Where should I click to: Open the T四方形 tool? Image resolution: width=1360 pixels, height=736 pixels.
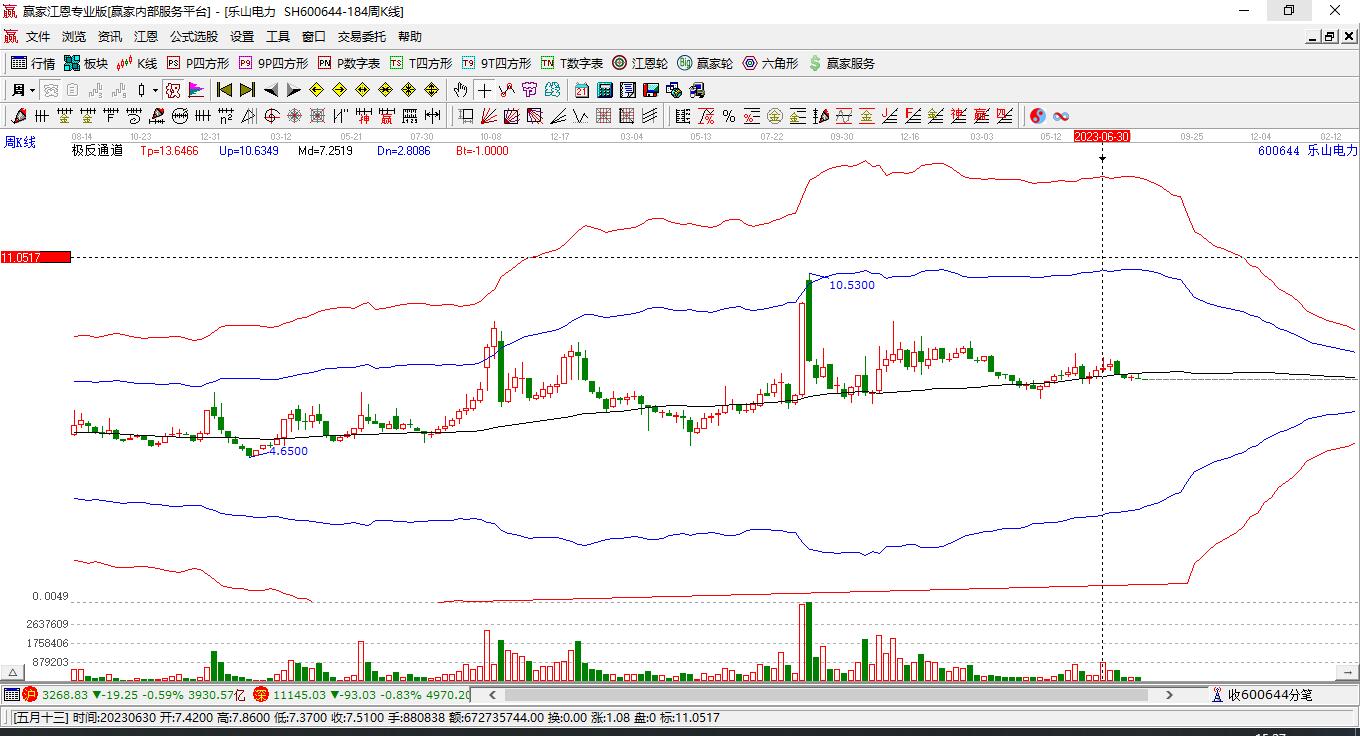(x=420, y=63)
